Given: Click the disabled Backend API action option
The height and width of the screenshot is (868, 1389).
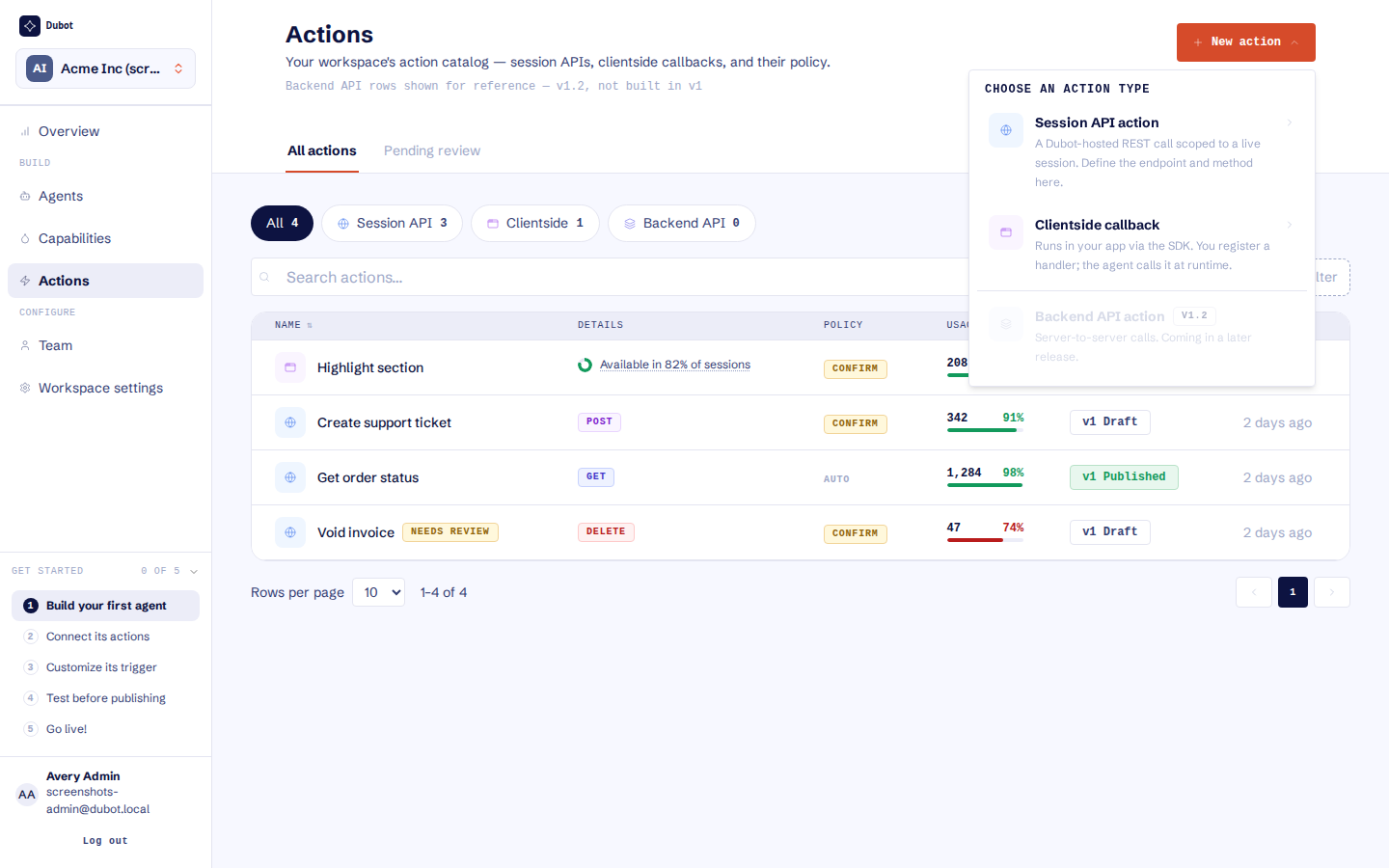Looking at the screenshot, I should 1142,336.
